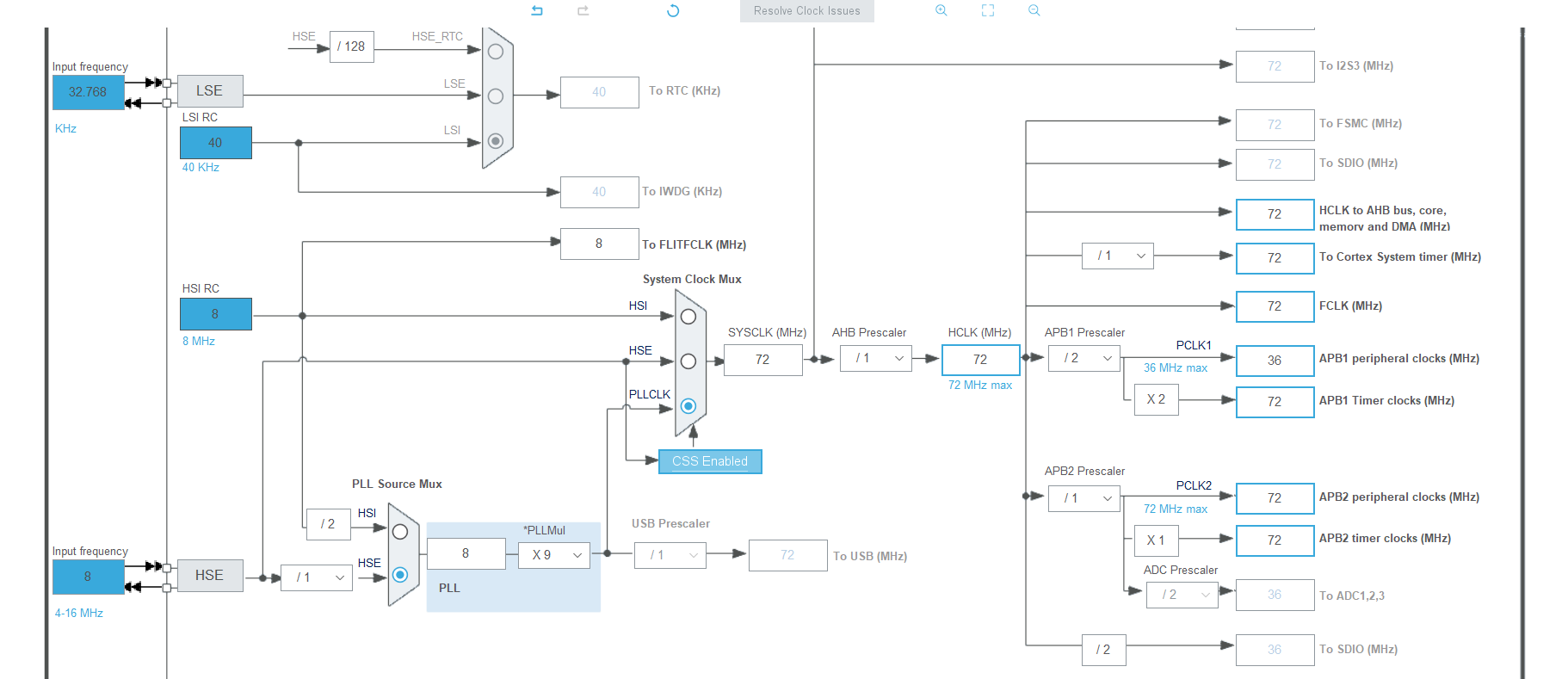Open the HSE /1 prescaler dropdown
Viewport: 1568px width, 679px height.
click(317, 577)
